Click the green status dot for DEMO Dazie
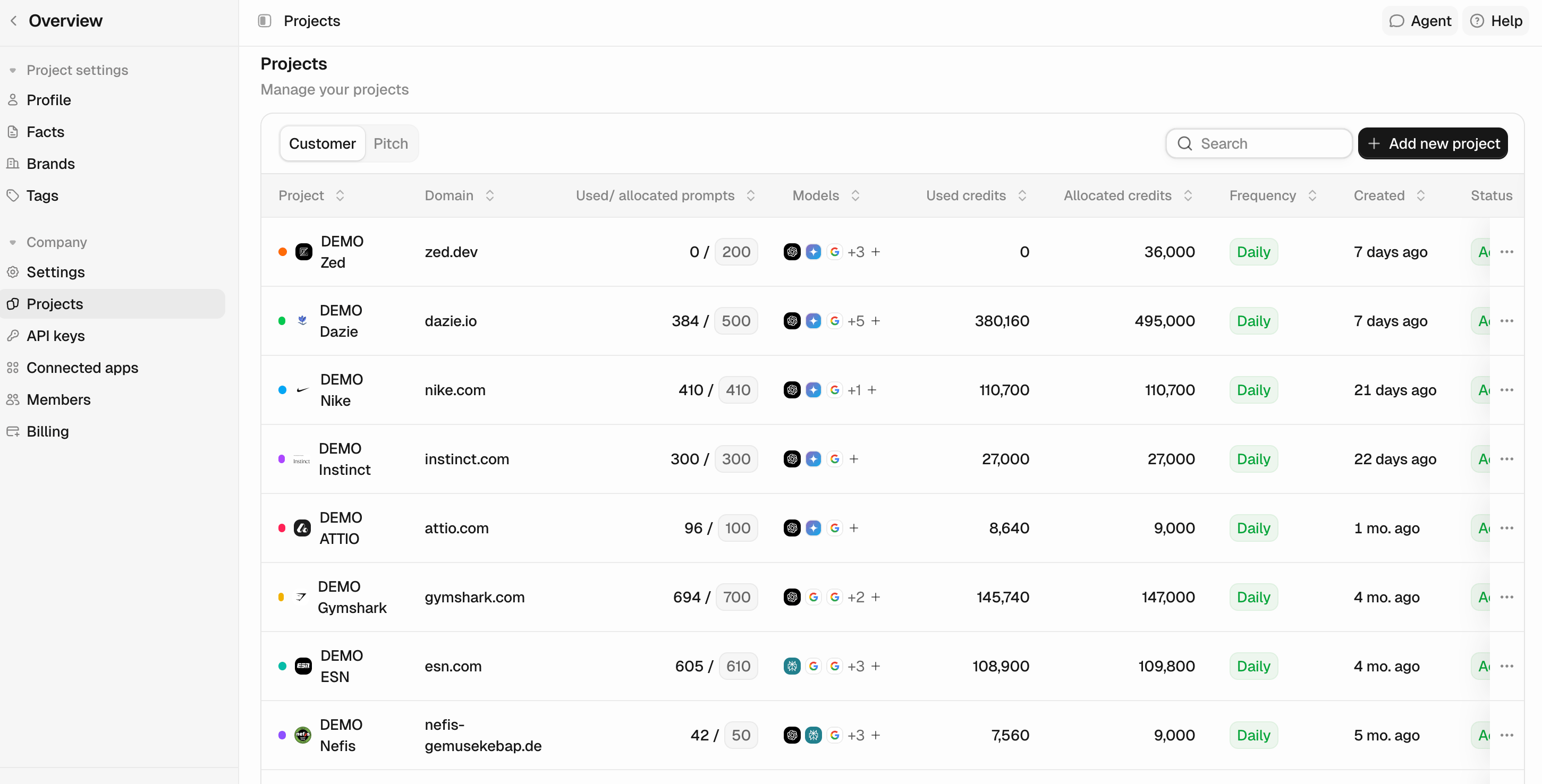Screen dimensions: 1542x784 [282, 321]
